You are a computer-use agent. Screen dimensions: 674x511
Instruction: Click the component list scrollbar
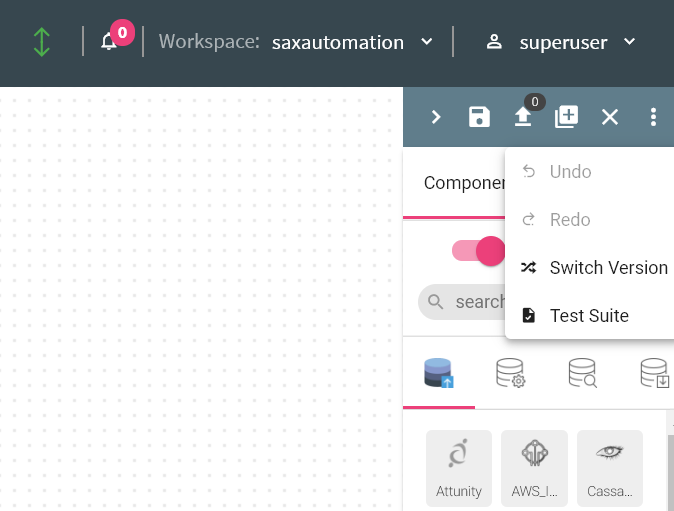pos(671,473)
